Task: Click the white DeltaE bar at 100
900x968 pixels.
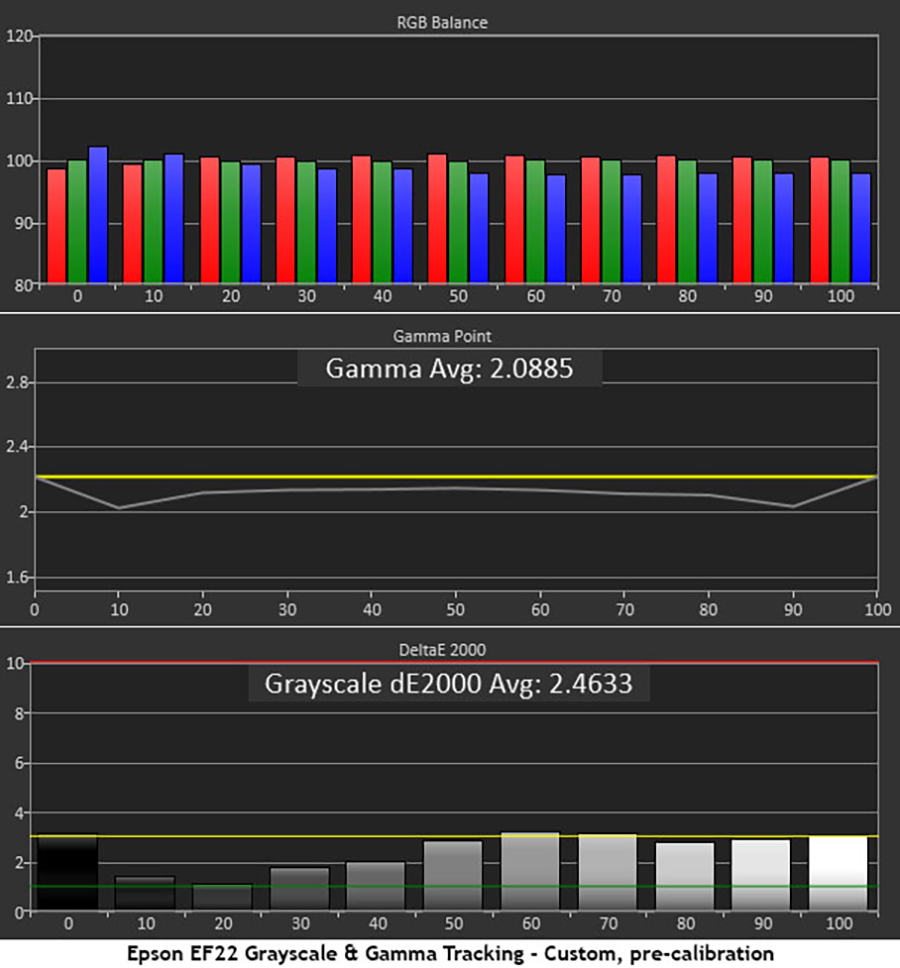Action: coord(838,874)
